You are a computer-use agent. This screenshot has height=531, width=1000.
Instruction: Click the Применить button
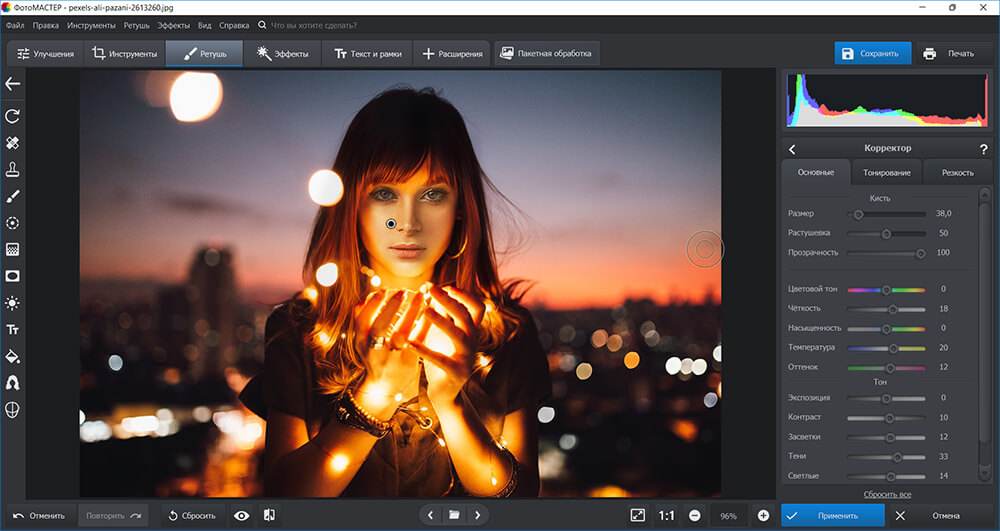(x=832, y=516)
